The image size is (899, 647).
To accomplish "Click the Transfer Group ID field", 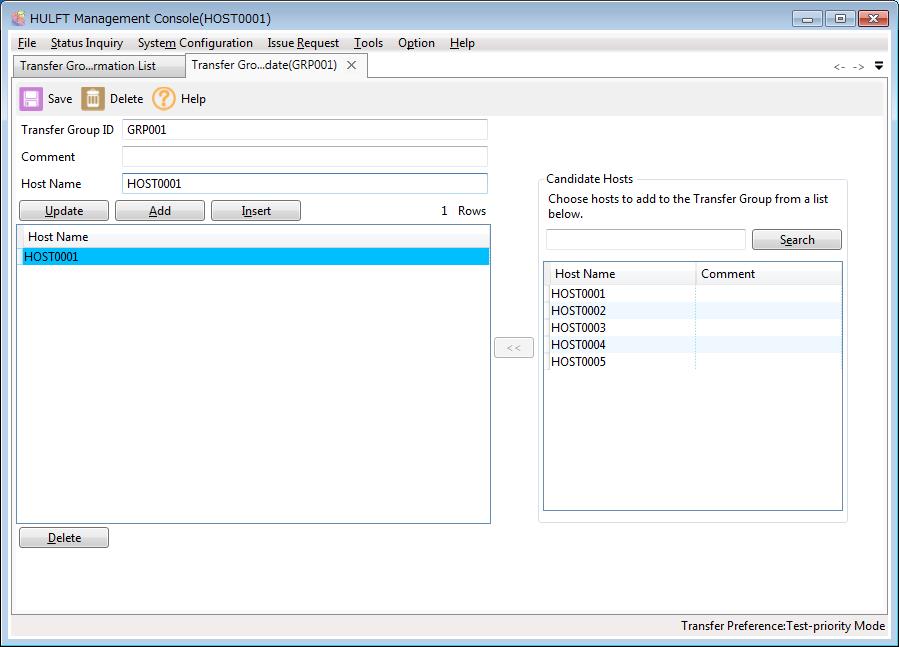I will 304,130.
